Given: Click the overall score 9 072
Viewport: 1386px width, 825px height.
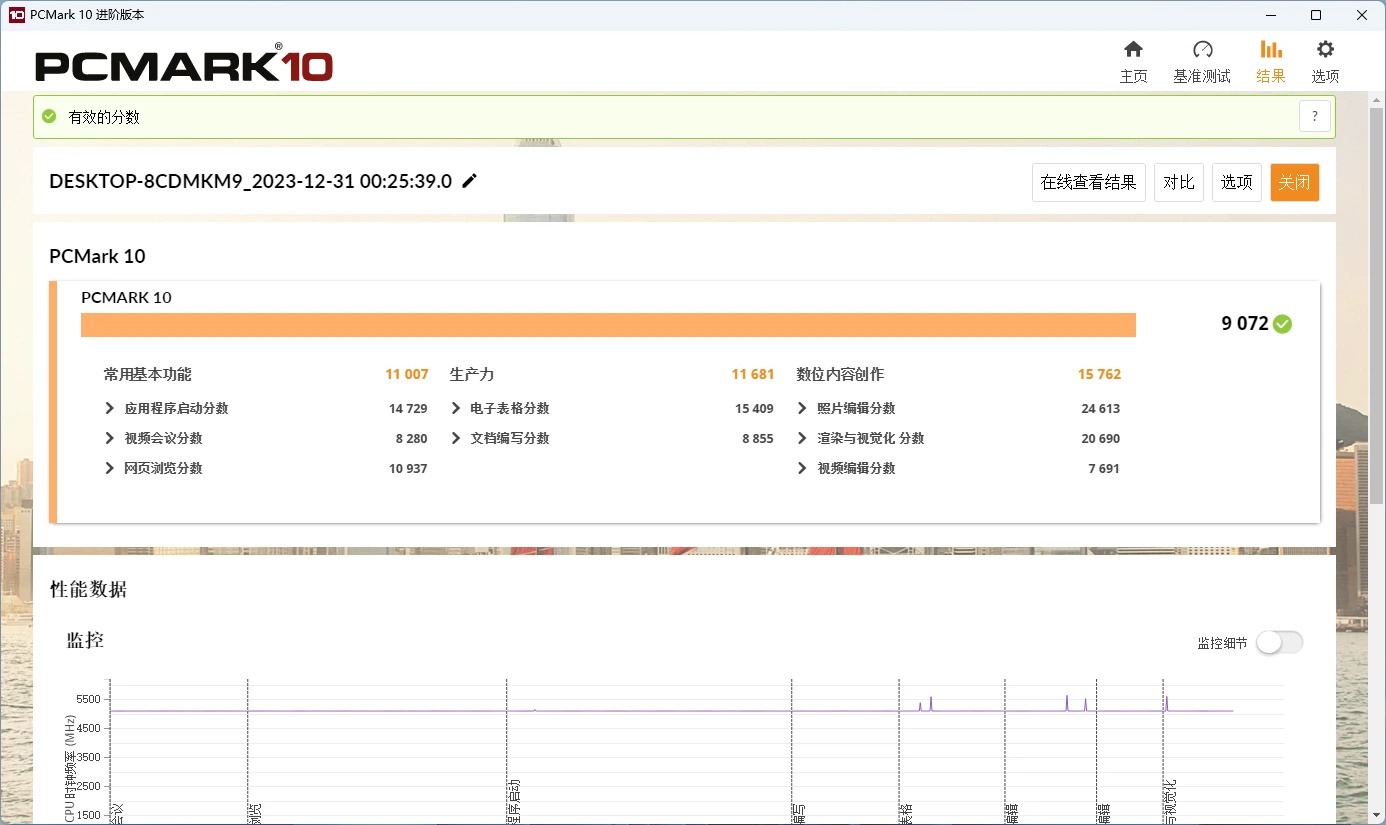Looking at the screenshot, I should click(x=1244, y=324).
